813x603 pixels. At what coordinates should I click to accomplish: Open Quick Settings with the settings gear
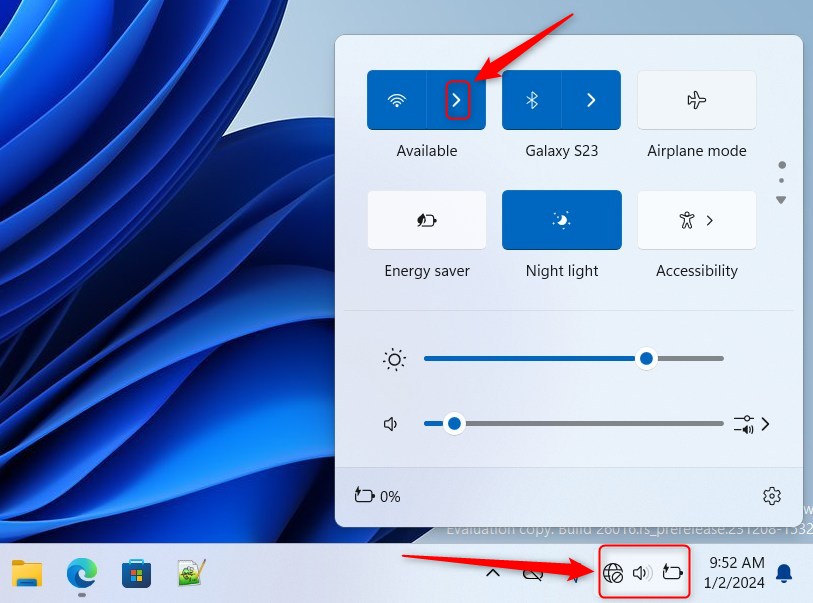pyautogui.click(x=771, y=495)
